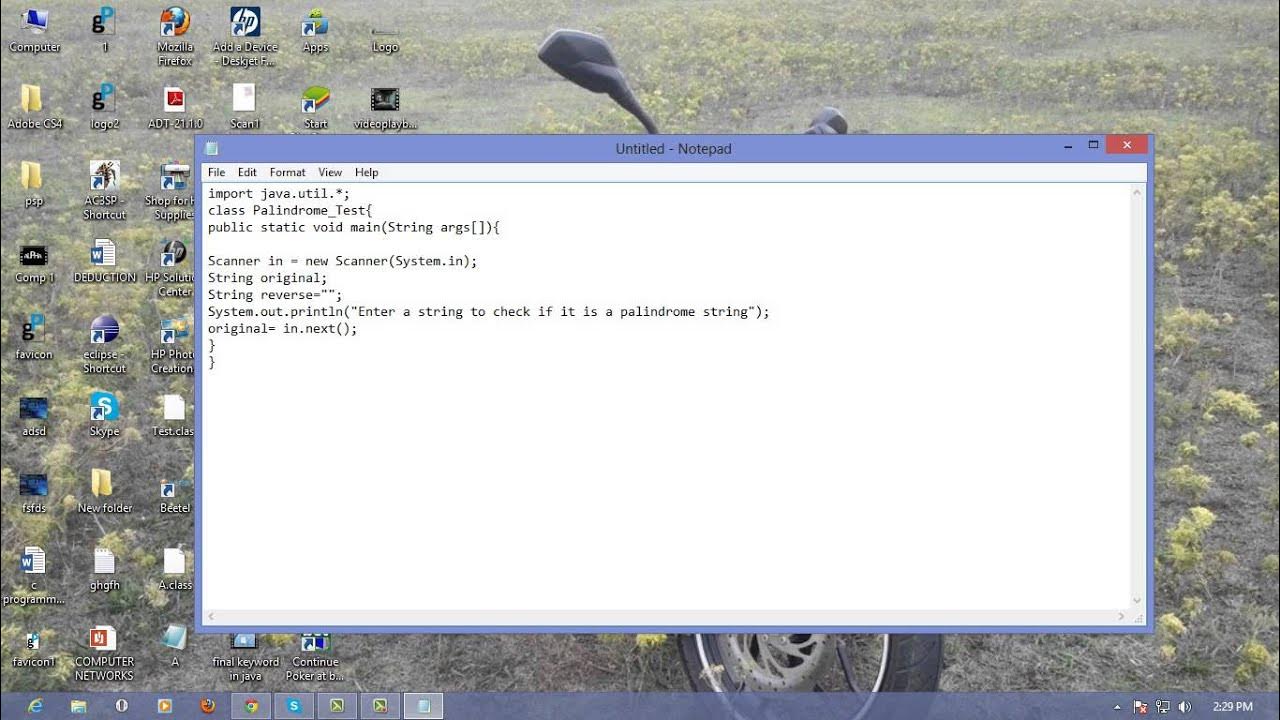
Task: Click the scroll up arrow in Notepad
Action: click(1137, 192)
